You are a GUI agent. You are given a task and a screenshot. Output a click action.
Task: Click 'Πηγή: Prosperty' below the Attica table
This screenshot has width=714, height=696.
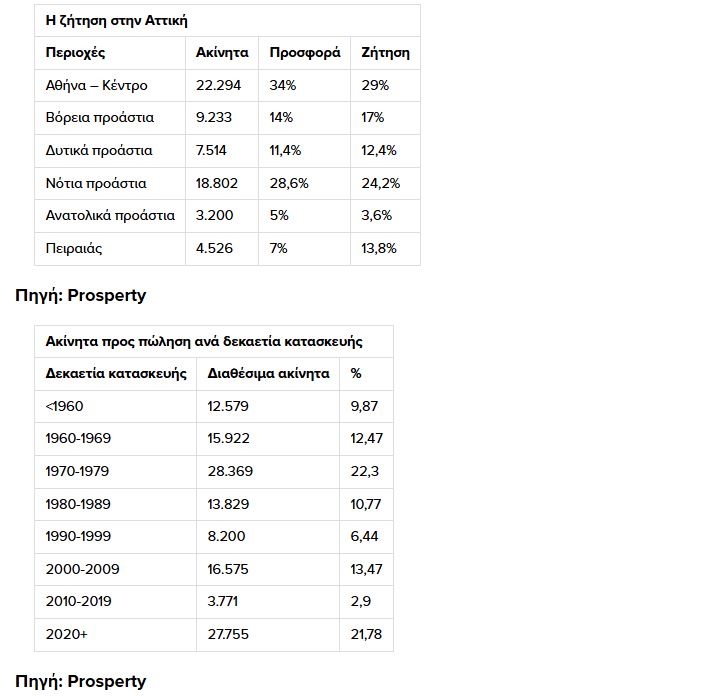pos(81,295)
